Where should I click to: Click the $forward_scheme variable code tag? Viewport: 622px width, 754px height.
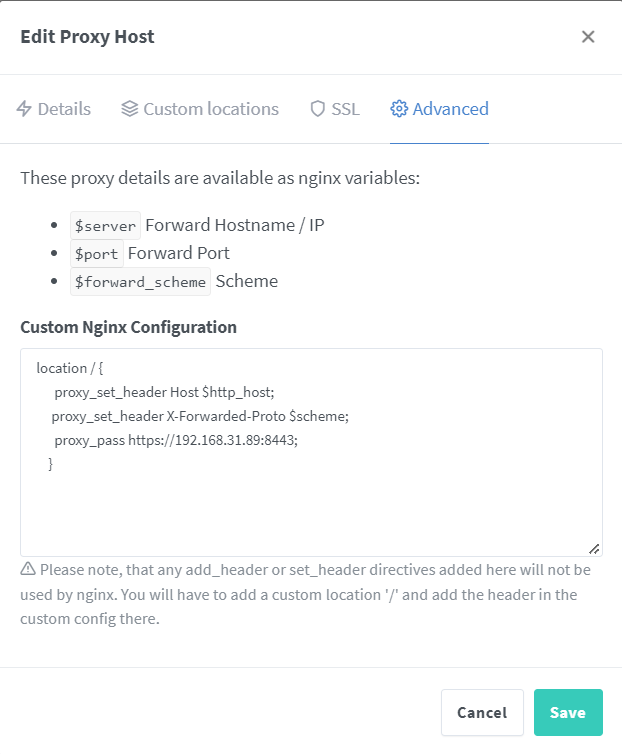140,282
